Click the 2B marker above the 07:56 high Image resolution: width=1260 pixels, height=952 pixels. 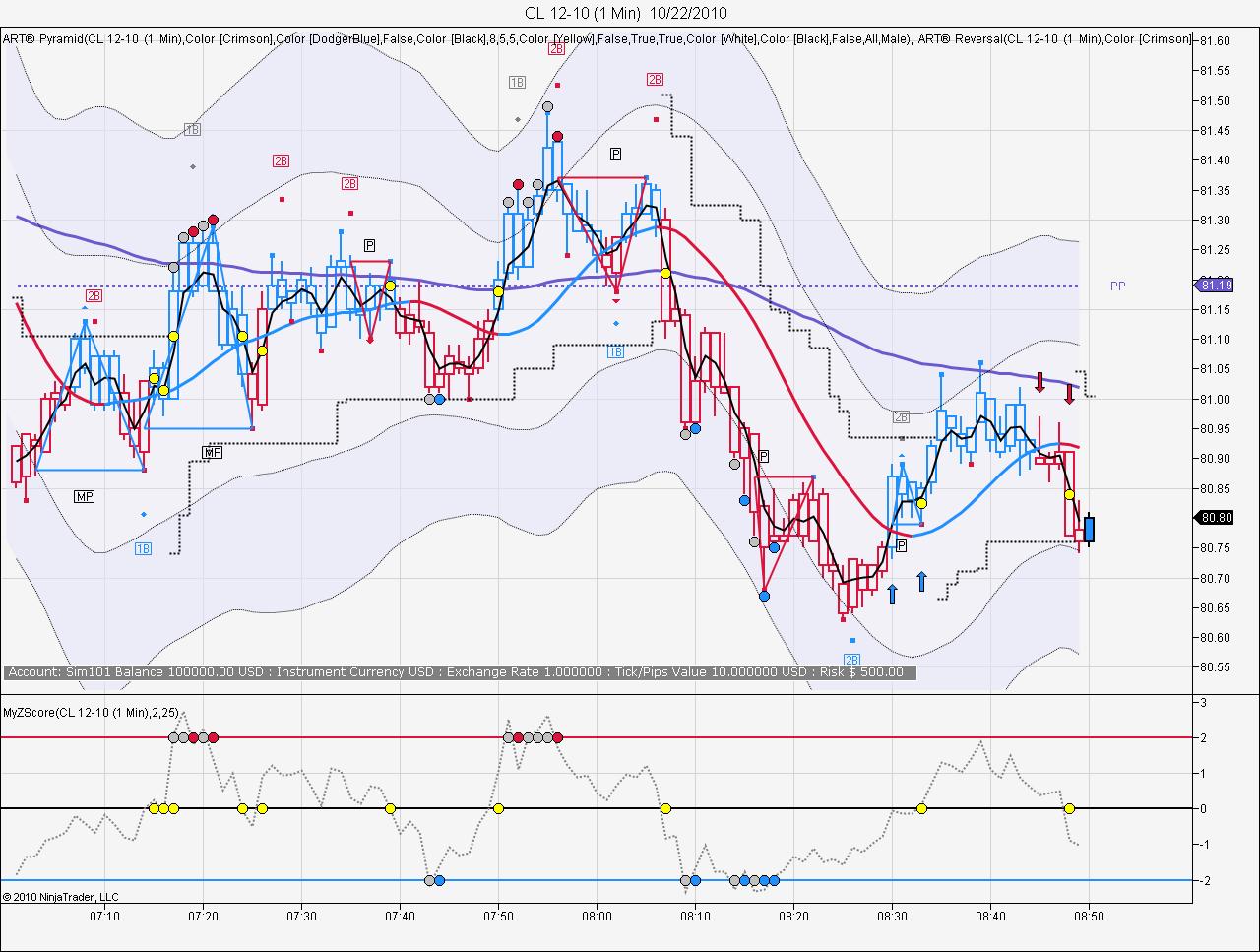coord(556,48)
